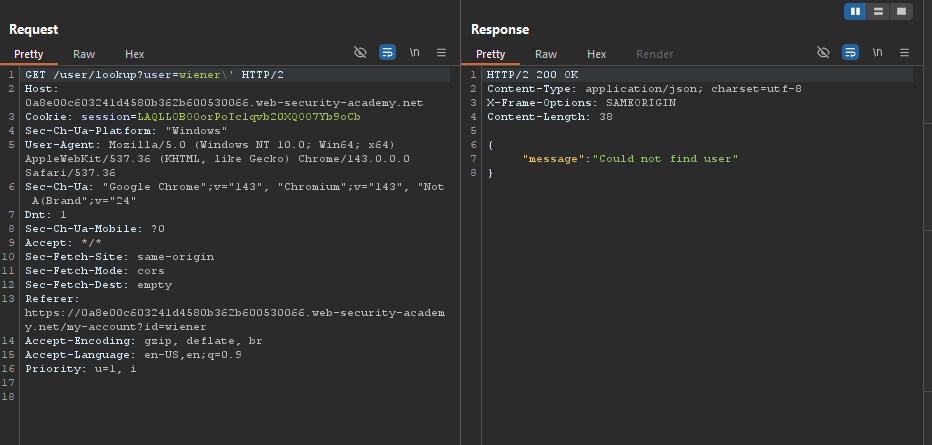Click the Accept-Language header line
This screenshot has height=445, width=932.
(x=133, y=355)
